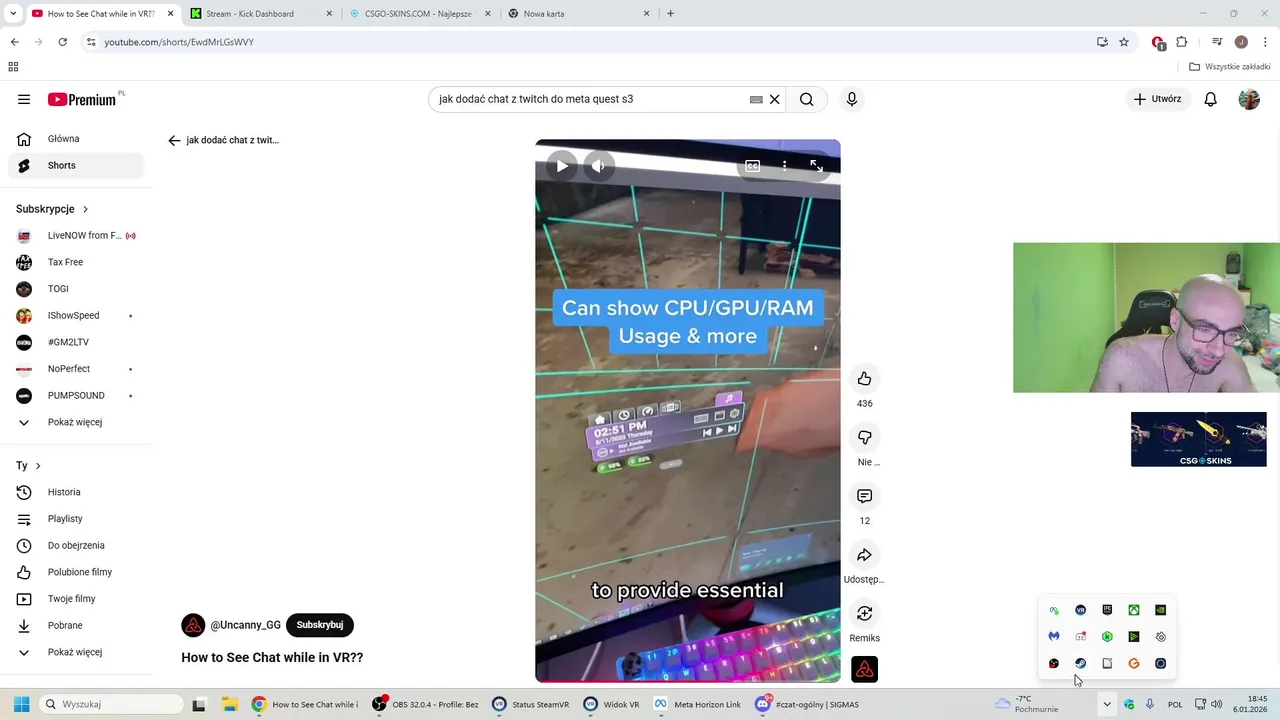Image resolution: width=1280 pixels, height=720 pixels.
Task: Play the paused short video
Action: pyautogui.click(x=562, y=166)
